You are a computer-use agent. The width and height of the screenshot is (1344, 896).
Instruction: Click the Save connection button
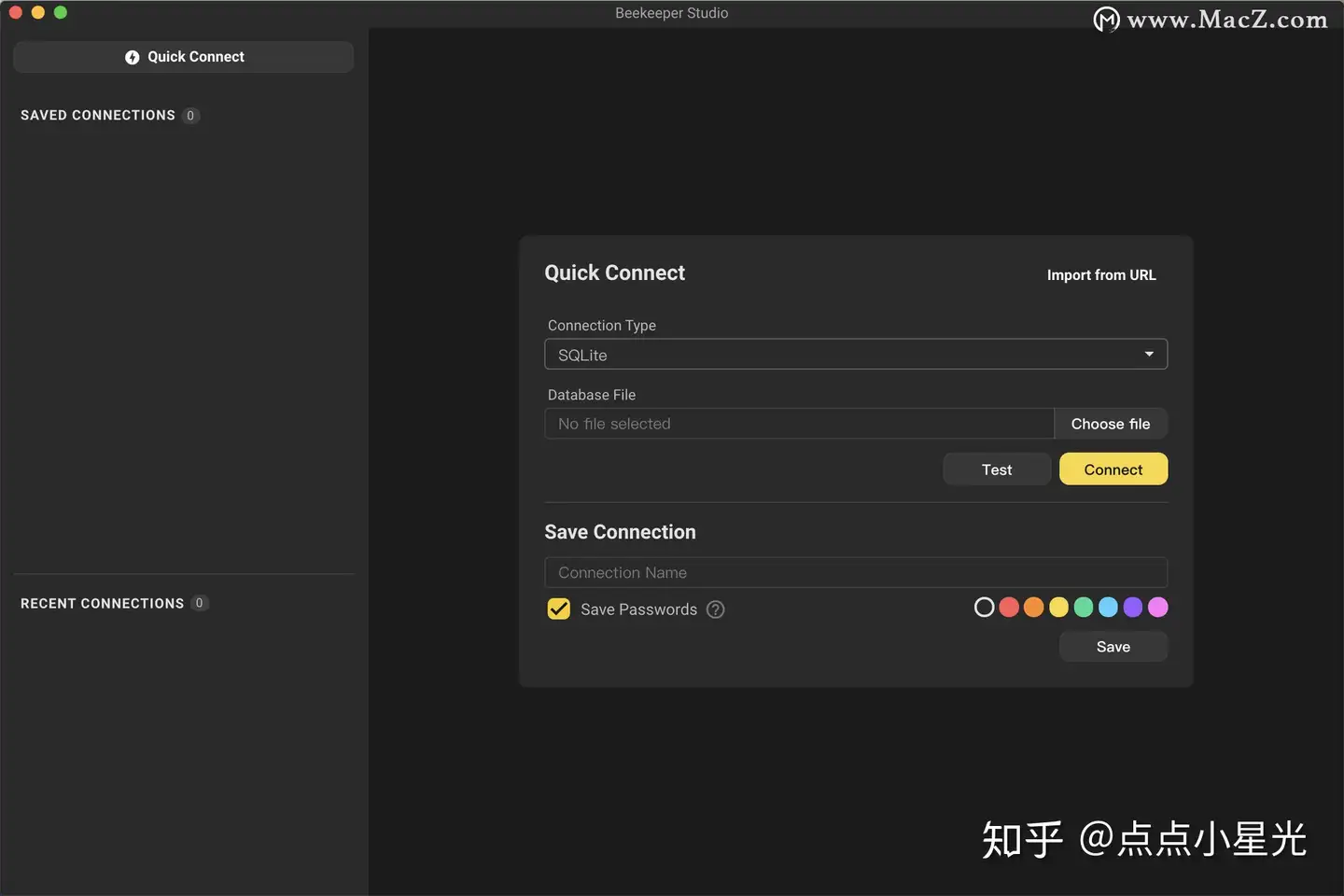click(x=1113, y=647)
